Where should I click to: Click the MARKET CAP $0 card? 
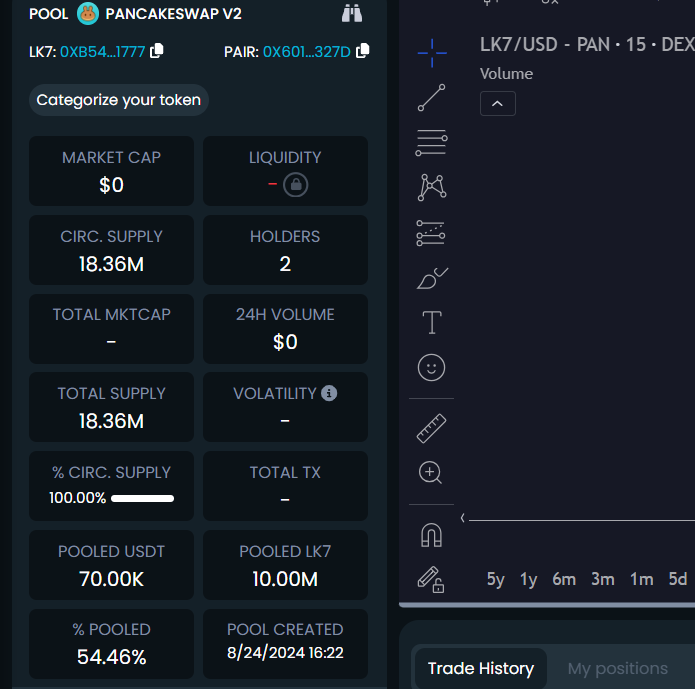point(111,171)
